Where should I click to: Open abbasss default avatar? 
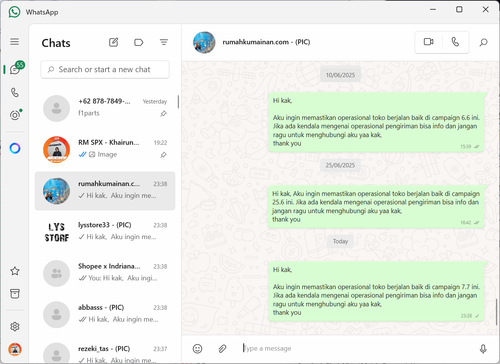click(x=56, y=315)
